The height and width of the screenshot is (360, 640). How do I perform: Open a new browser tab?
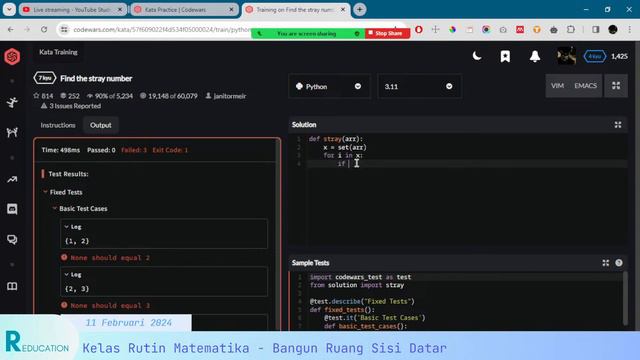click(360, 9)
